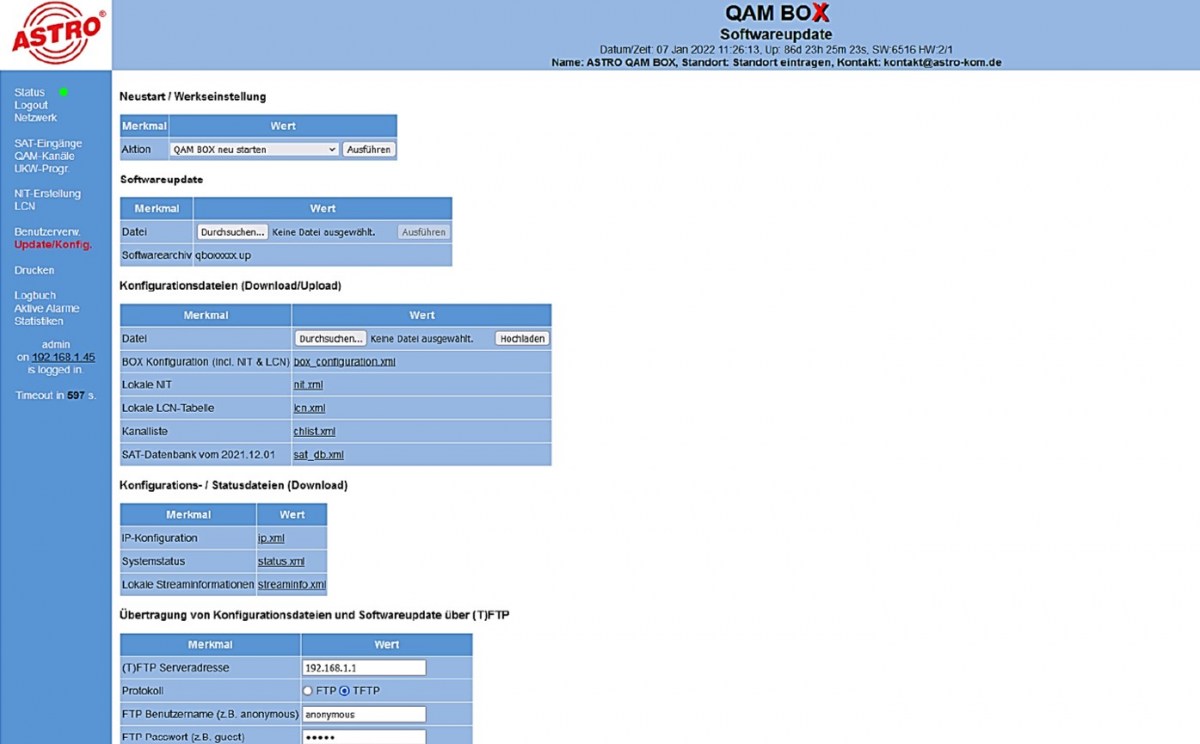Go to Benutzerverw. page
Screen dimensions: 1200x744
pyautogui.click(x=47, y=232)
